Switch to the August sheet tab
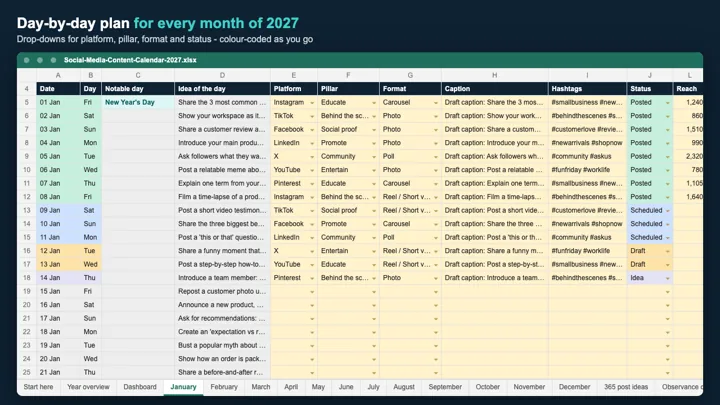 (x=404, y=387)
